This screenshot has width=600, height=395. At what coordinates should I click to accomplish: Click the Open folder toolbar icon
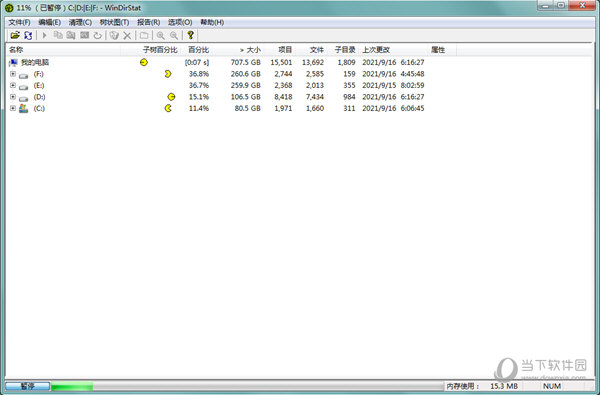[x=15, y=35]
